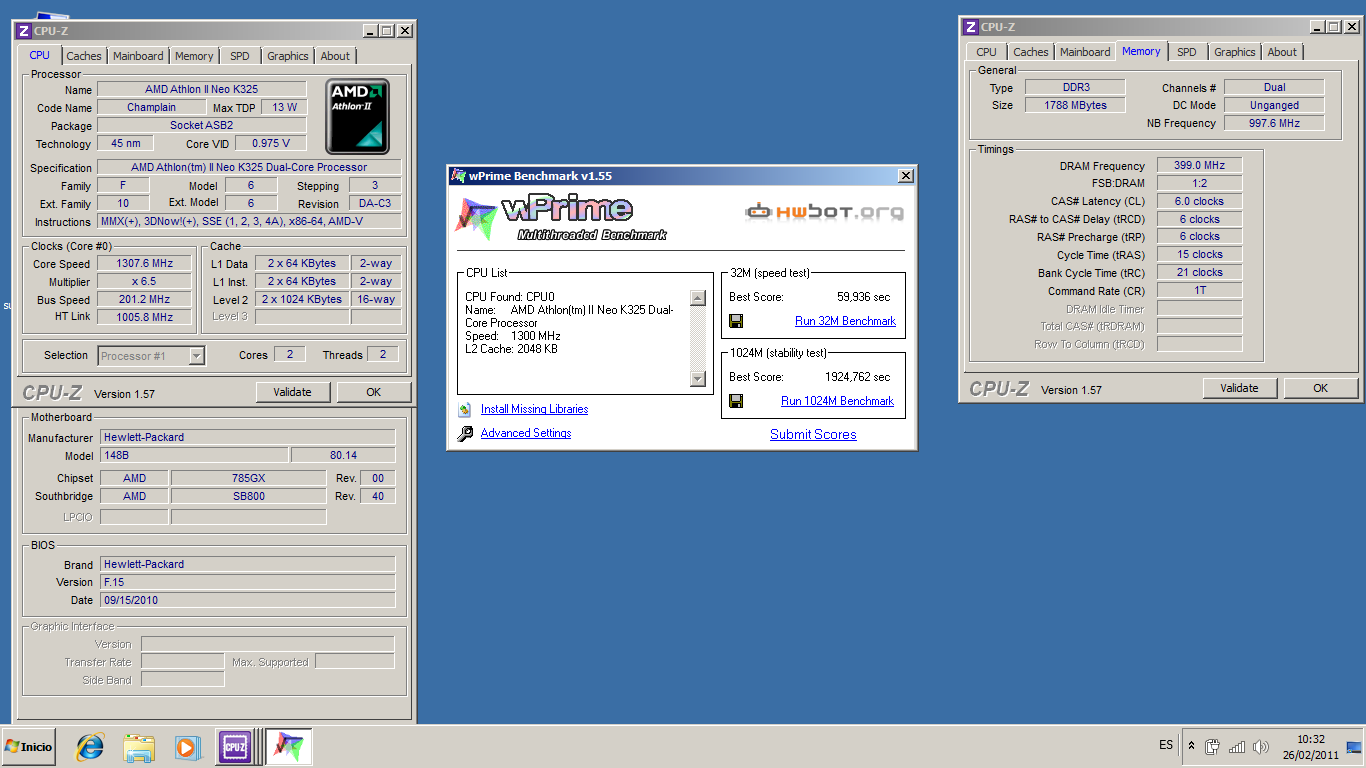This screenshot has height=768, width=1366.
Task: Open Windows Explorer folder on taskbar
Action: pyautogui.click(x=138, y=746)
